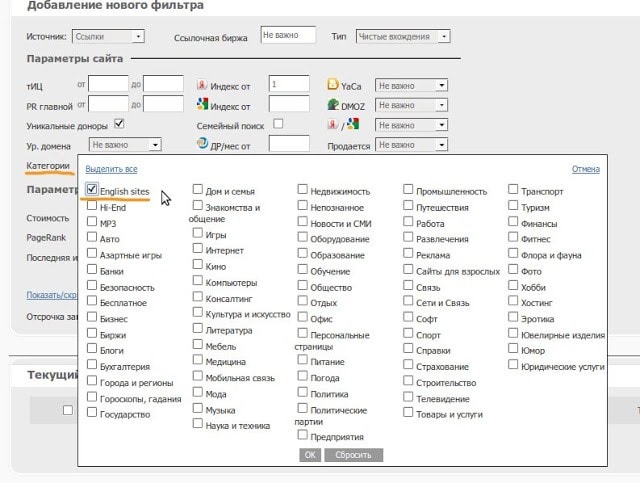The width and height of the screenshot is (640, 483).
Task: Click the Yandex icon beside first Индекс от
Action: 202,85
